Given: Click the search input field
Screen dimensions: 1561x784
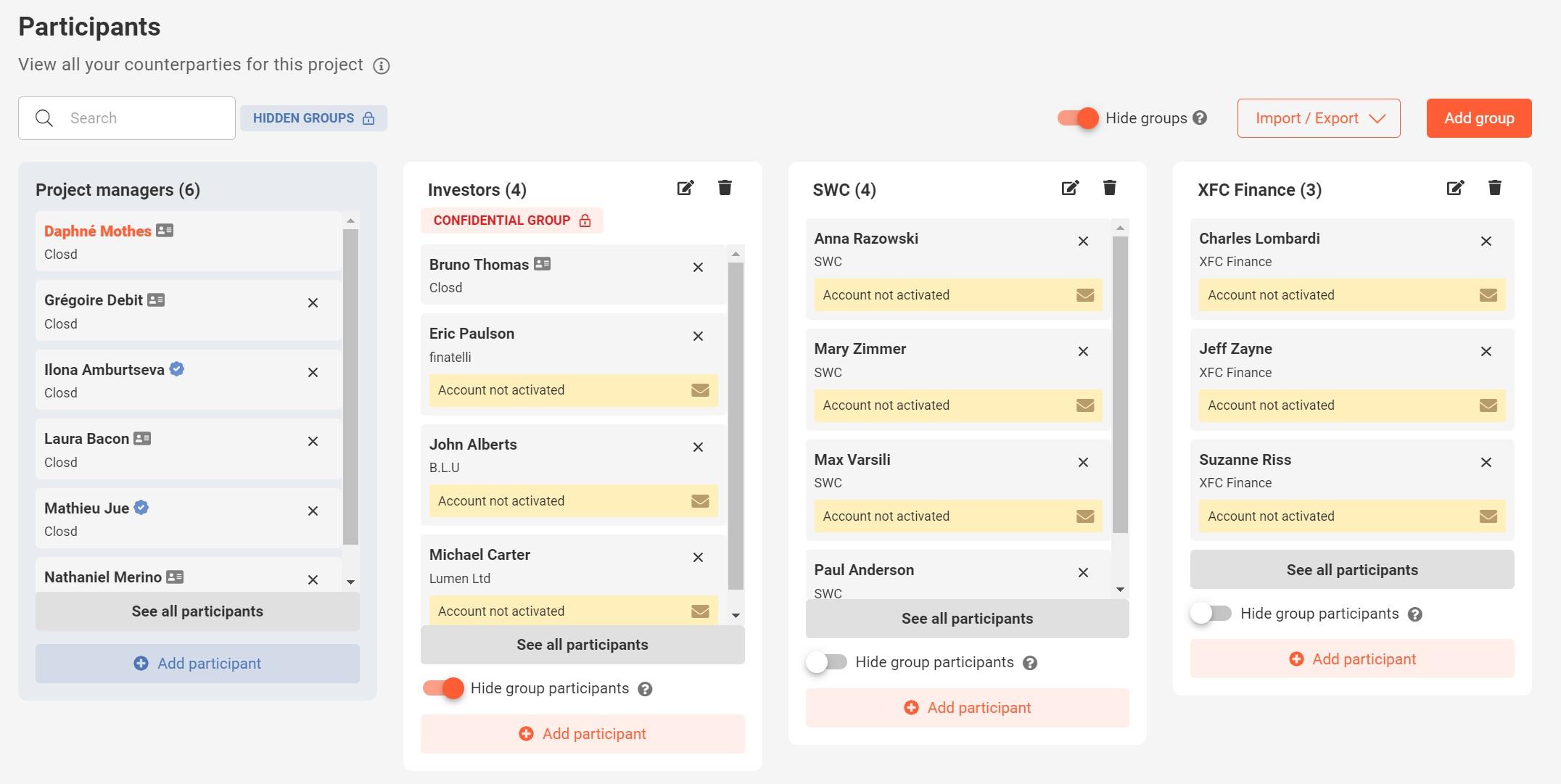Looking at the screenshot, I should [x=127, y=117].
